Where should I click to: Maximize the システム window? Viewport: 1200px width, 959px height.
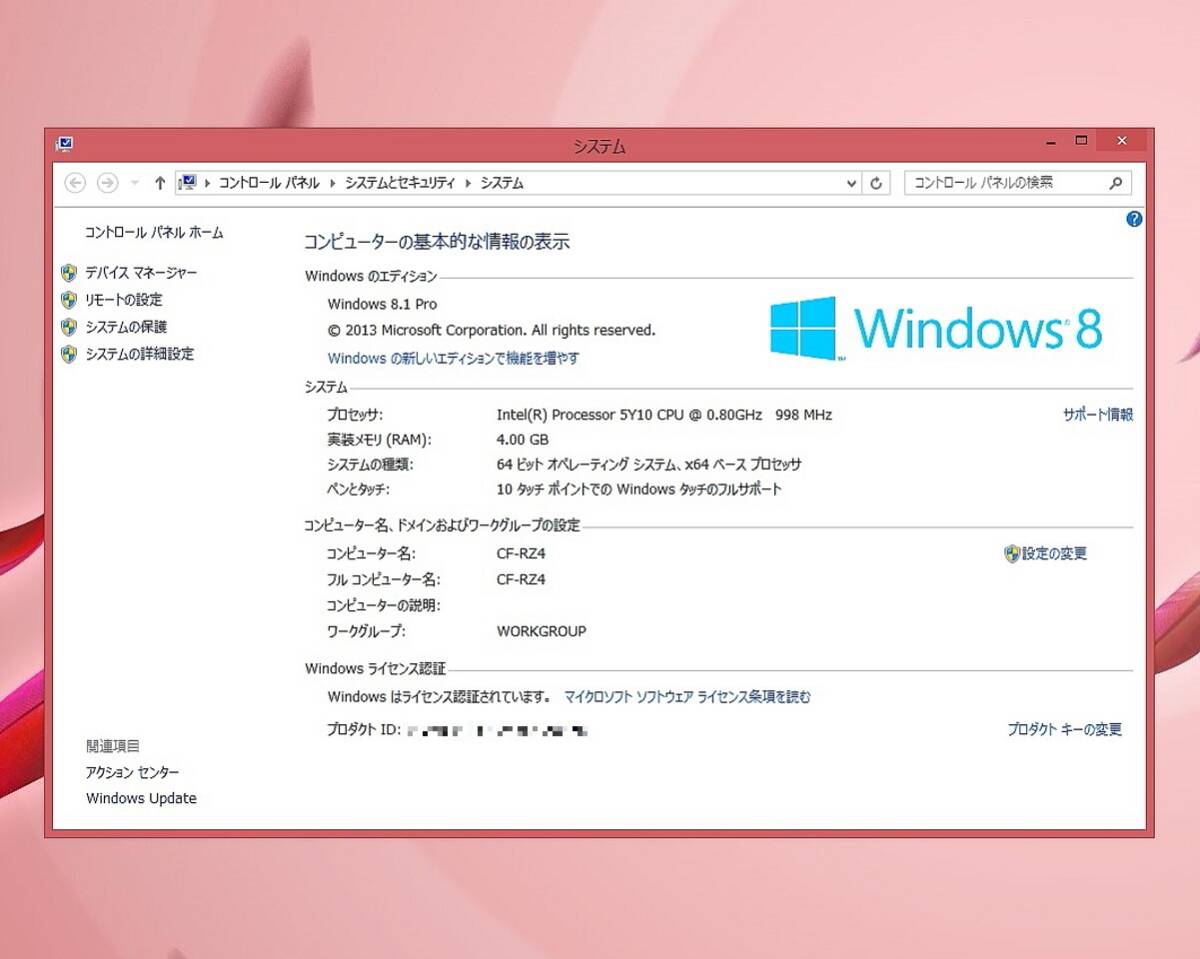[x=1081, y=142]
